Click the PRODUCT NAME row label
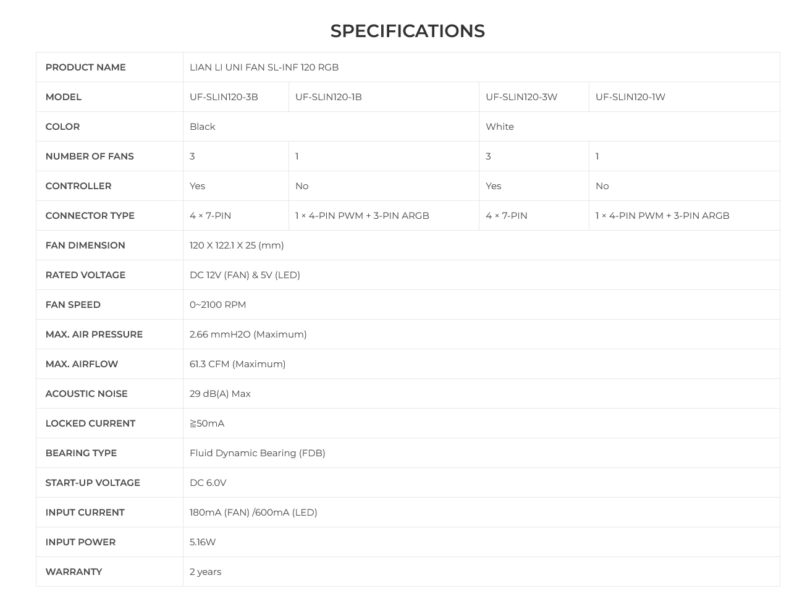 [84, 67]
